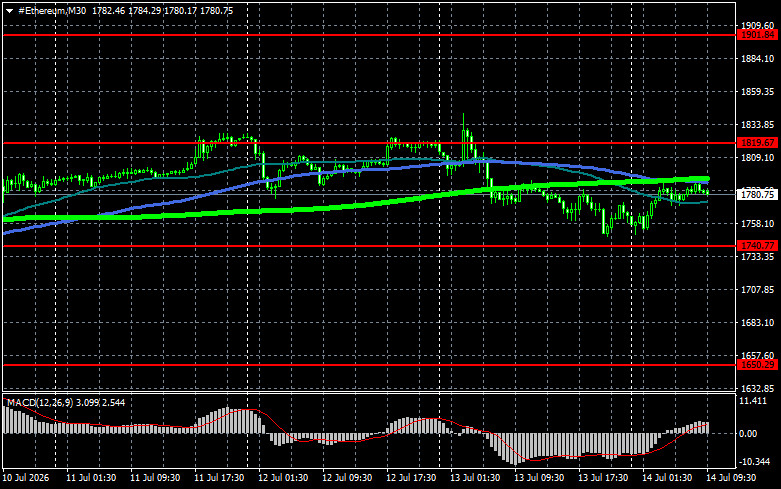Click the 1909.60 price scale label
Viewport: 781px width, 489px height.
[758, 25]
